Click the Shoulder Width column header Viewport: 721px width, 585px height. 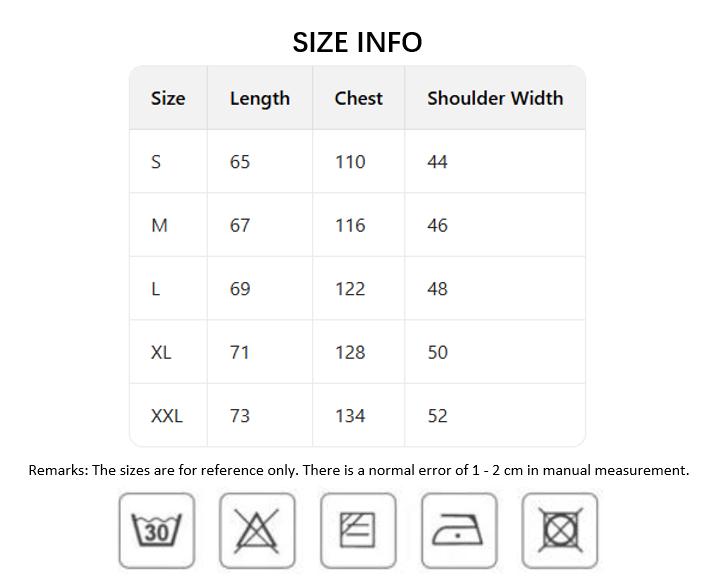495,98
